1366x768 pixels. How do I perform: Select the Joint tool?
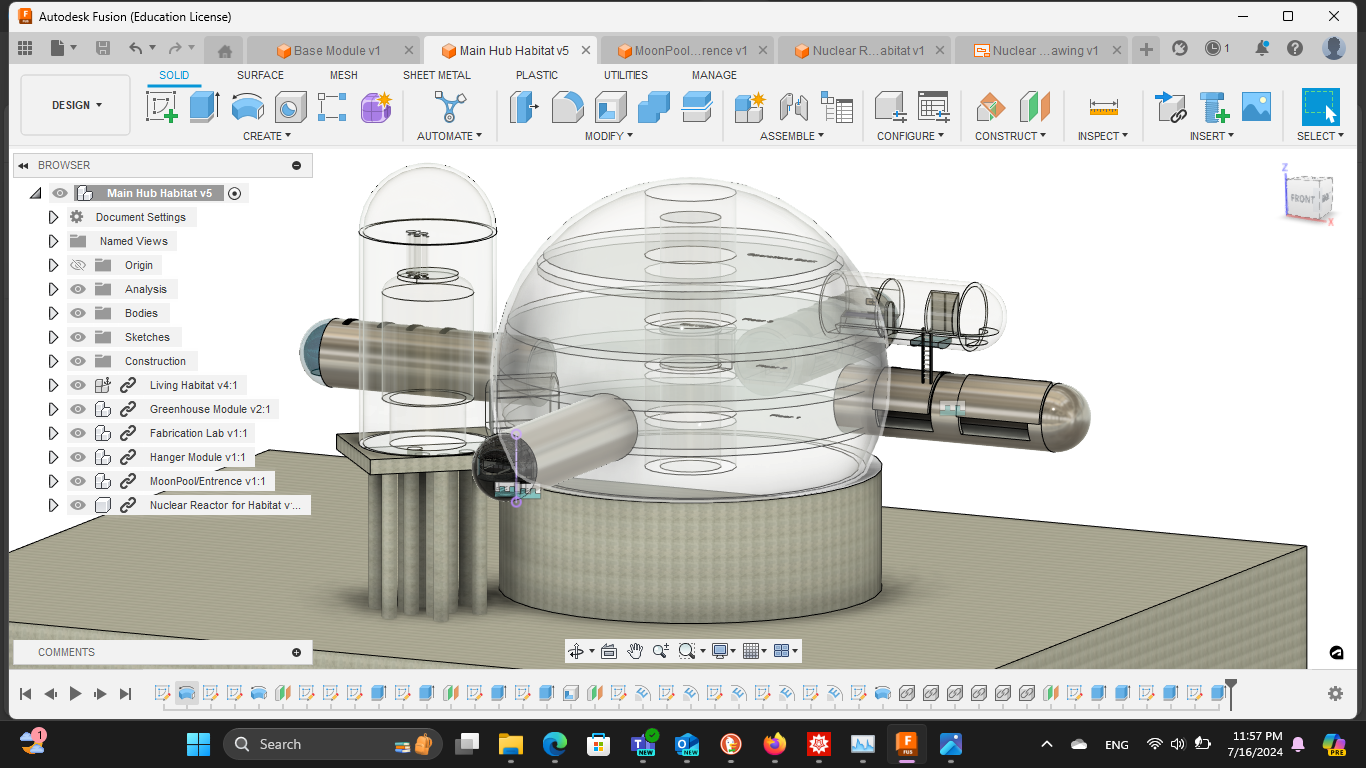[792, 106]
